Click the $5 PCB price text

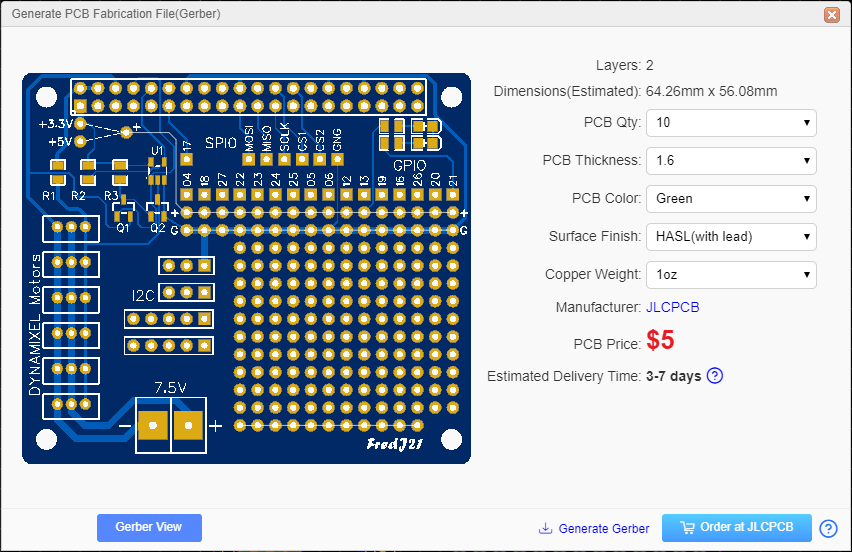click(660, 341)
